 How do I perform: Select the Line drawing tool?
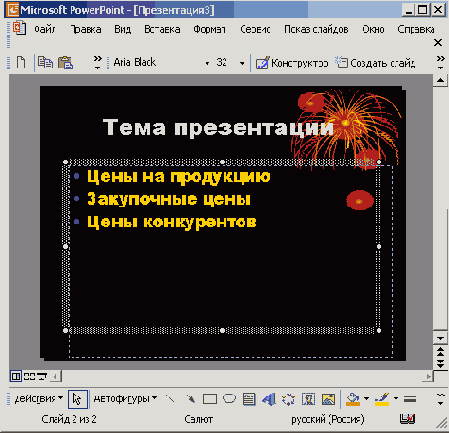[170, 399]
